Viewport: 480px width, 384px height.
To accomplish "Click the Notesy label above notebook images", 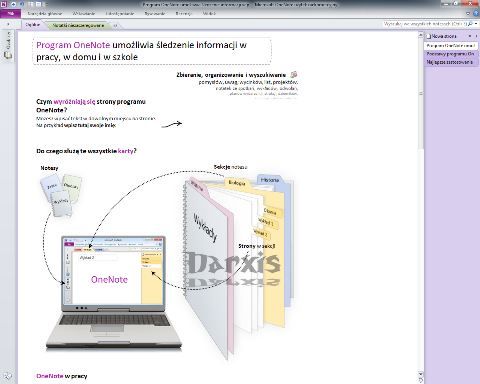I will click(49, 168).
